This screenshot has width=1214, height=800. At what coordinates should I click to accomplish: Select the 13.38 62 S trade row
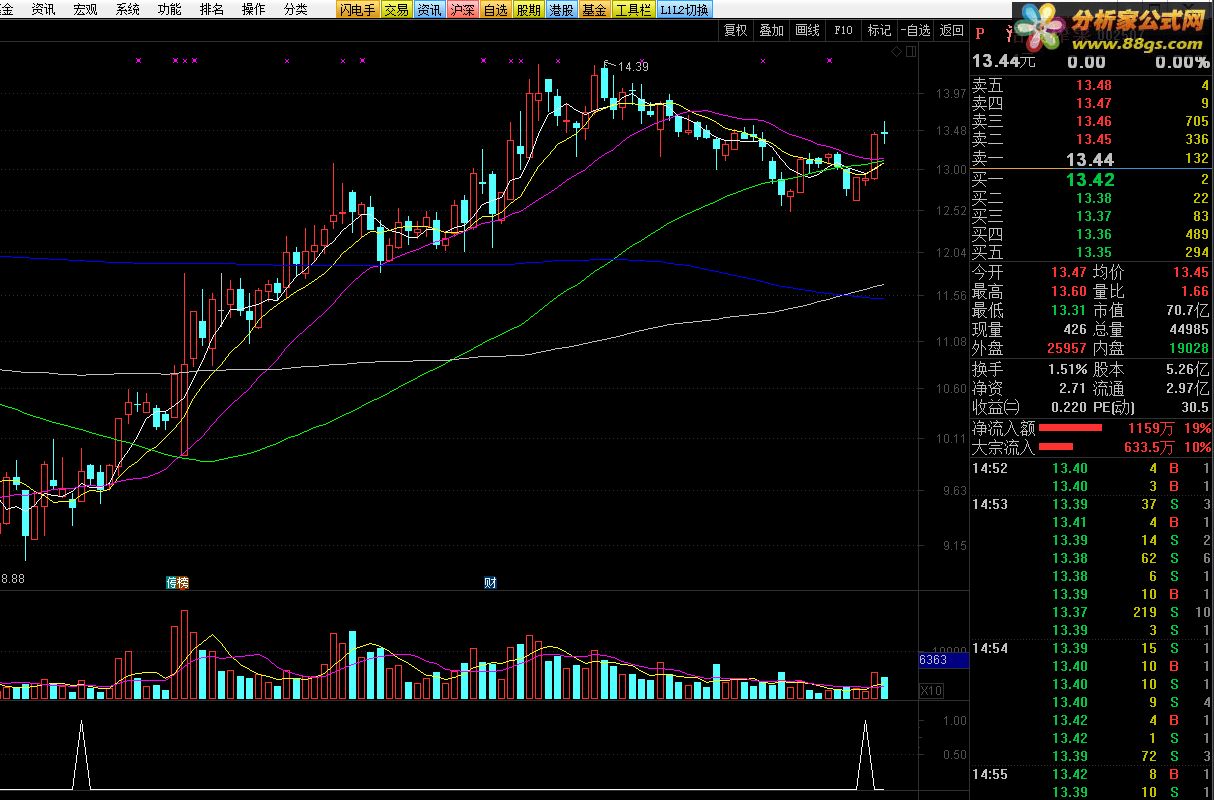(x=1092, y=559)
